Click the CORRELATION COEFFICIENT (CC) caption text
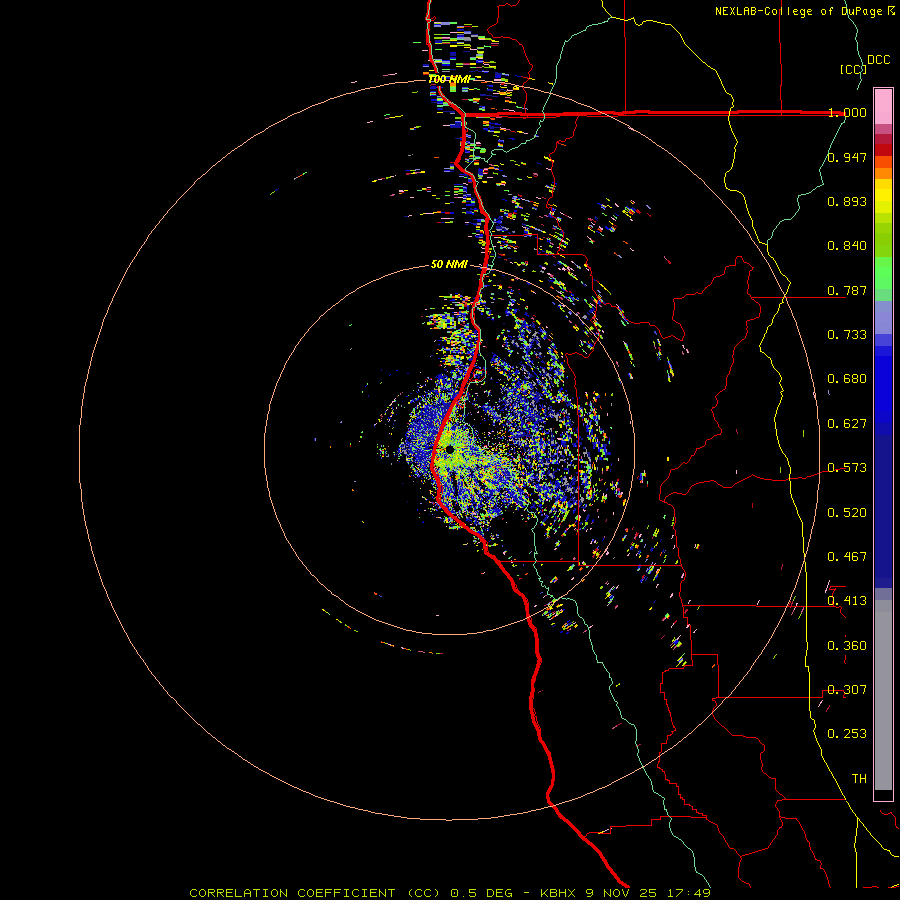Viewport: 900px width, 900px height. coord(315,893)
